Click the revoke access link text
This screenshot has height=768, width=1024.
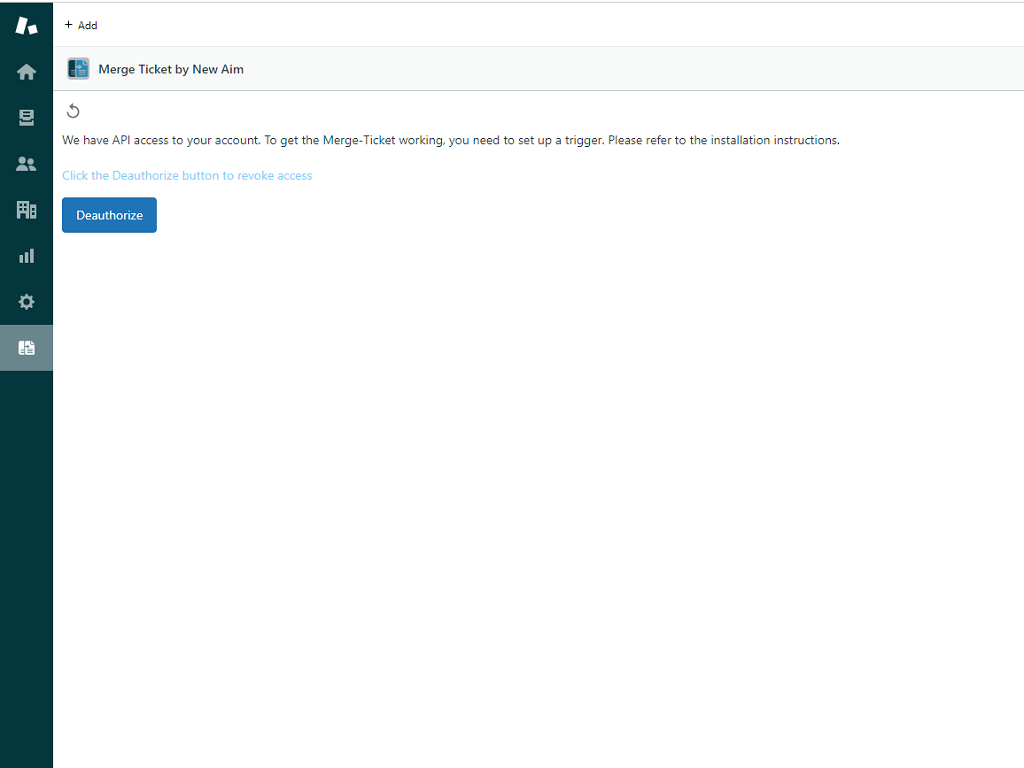(x=187, y=176)
